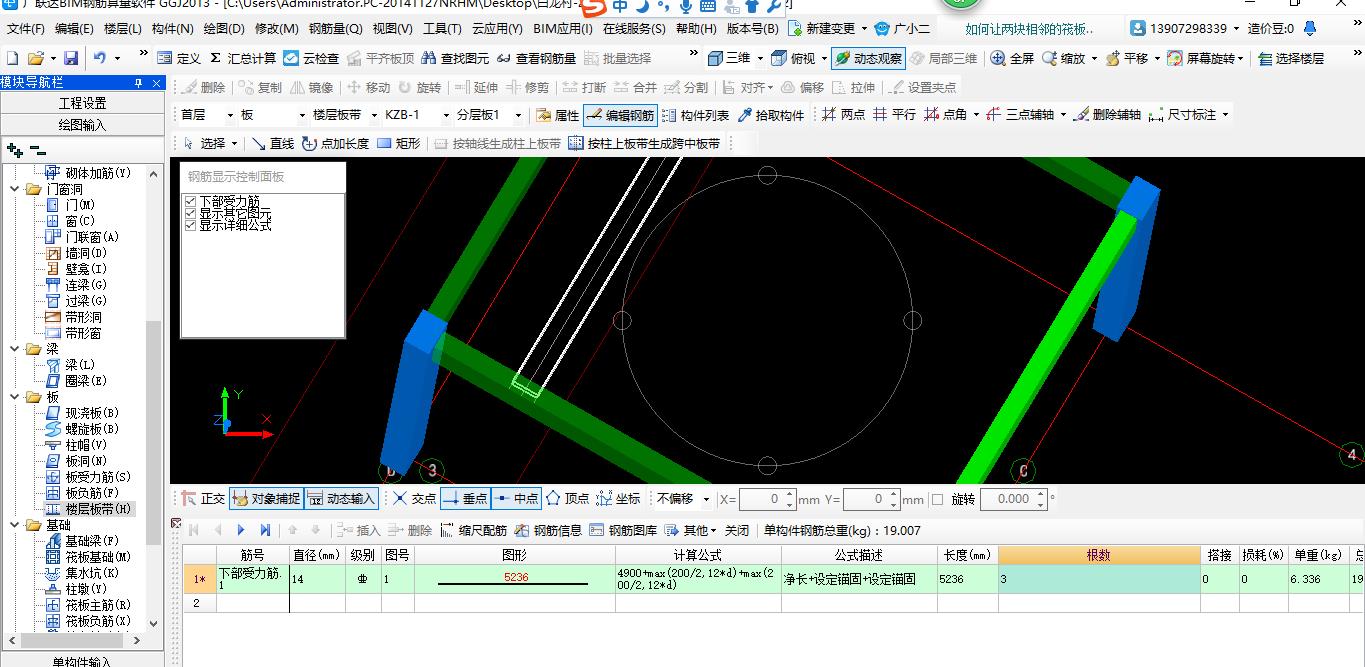1365x667 pixels.
Task: Activate 动态观察 dynamic view tool
Action: point(868,59)
